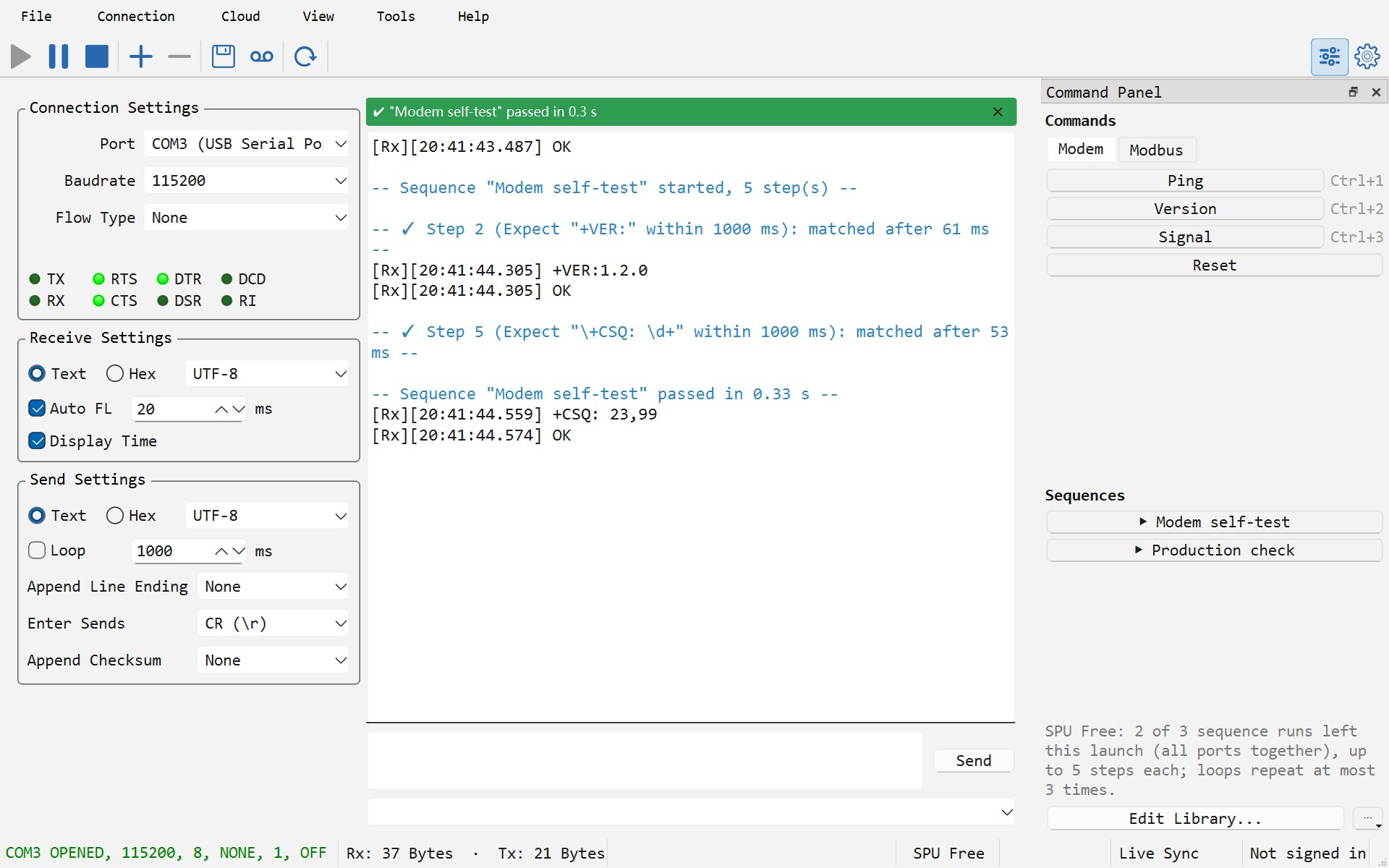Click Not signed in status entry
This screenshot has width=1389, height=868.
tap(1307, 854)
